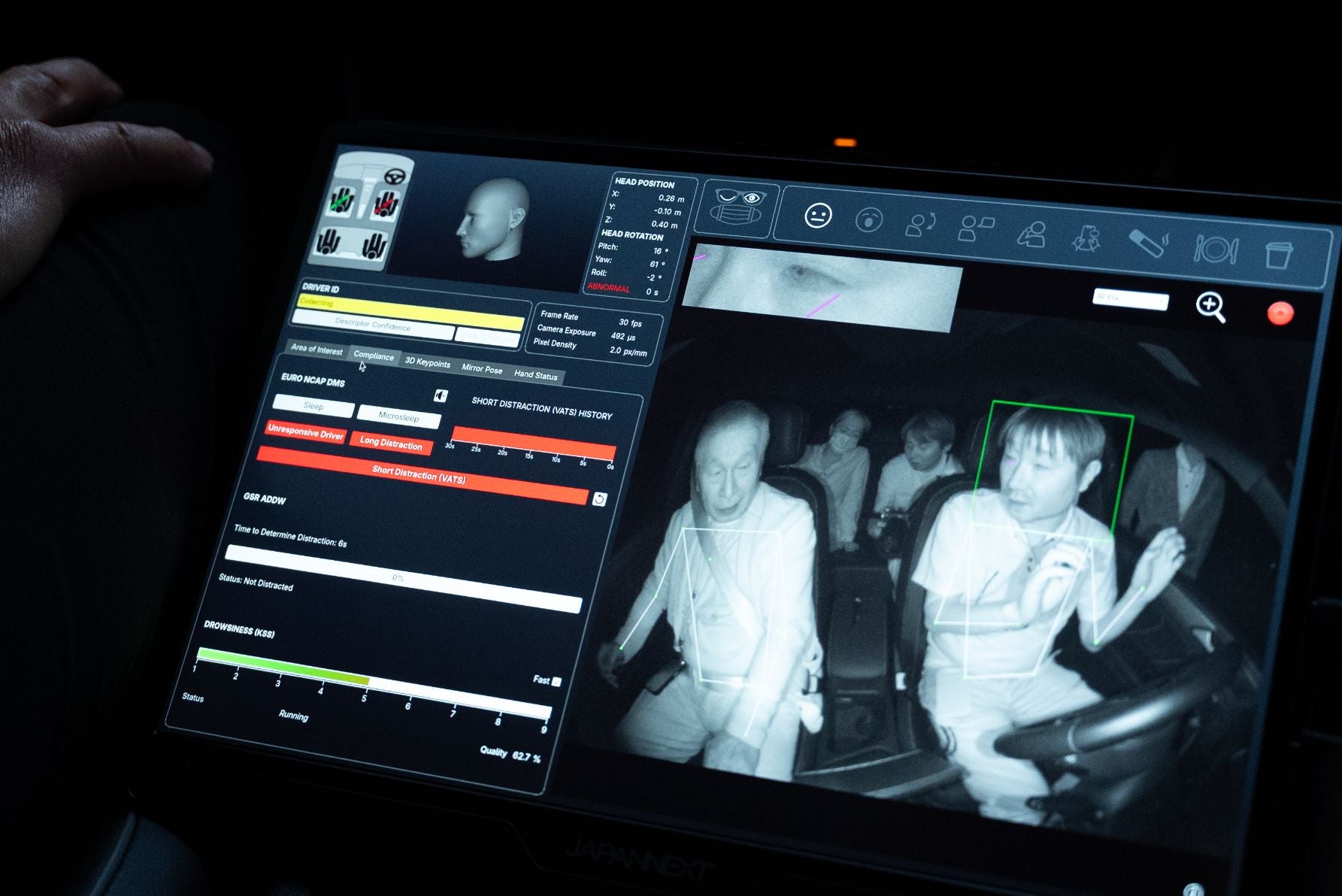
Task: Select the yawning face icon
Action: 868,220
